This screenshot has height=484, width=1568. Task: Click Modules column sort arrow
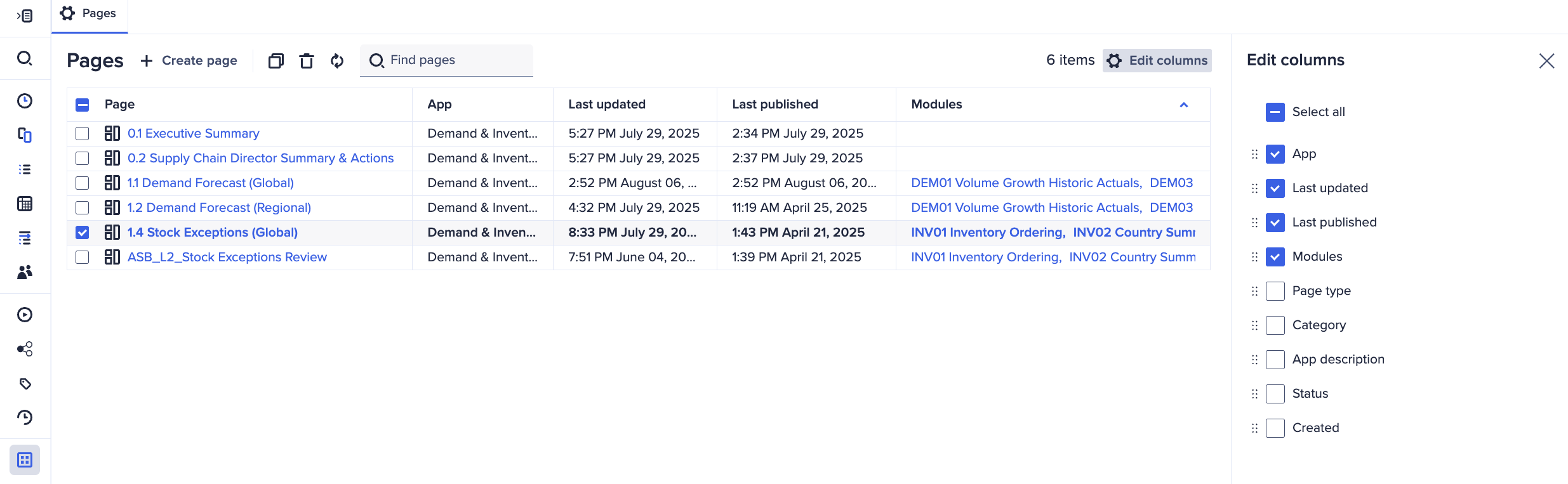[1184, 105]
